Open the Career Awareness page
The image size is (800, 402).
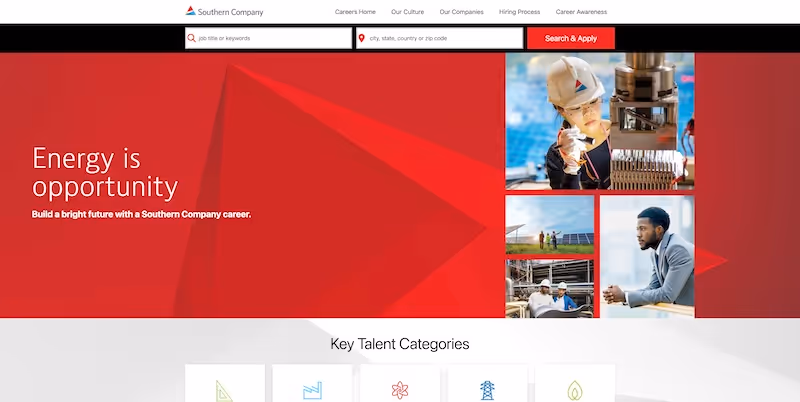pyautogui.click(x=581, y=12)
